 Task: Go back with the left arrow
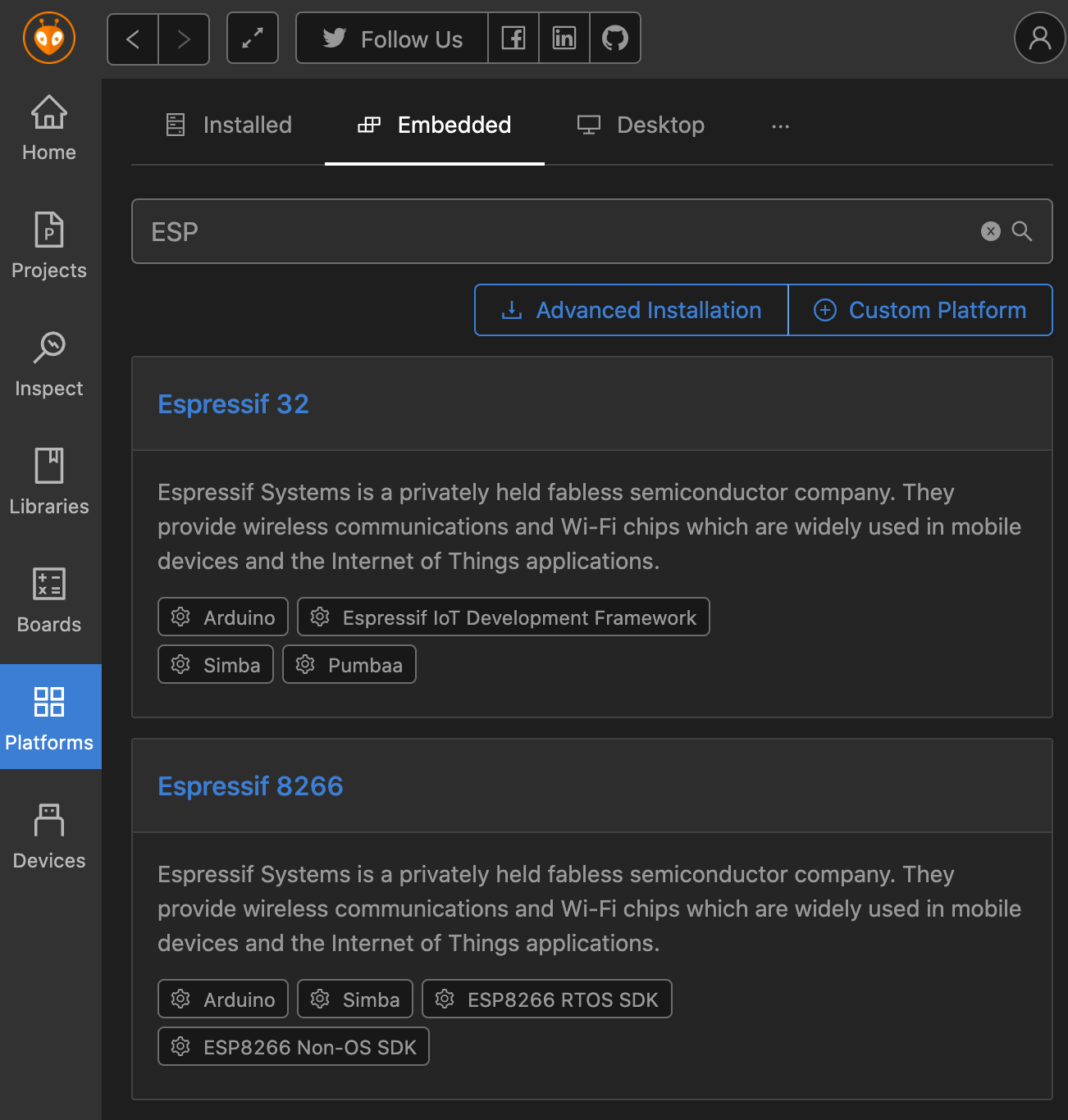[x=133, y=39]
